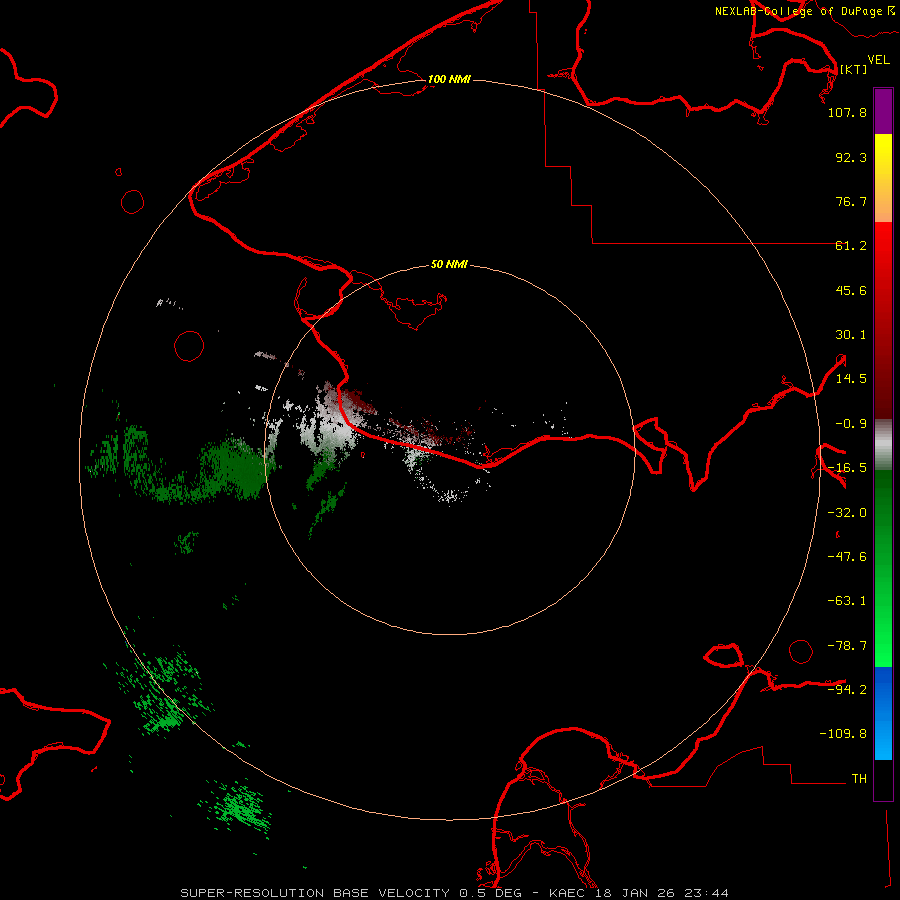Click the 100 NMI range ring label
Viewport: 900px width, 900px height.
click(449, 79)
